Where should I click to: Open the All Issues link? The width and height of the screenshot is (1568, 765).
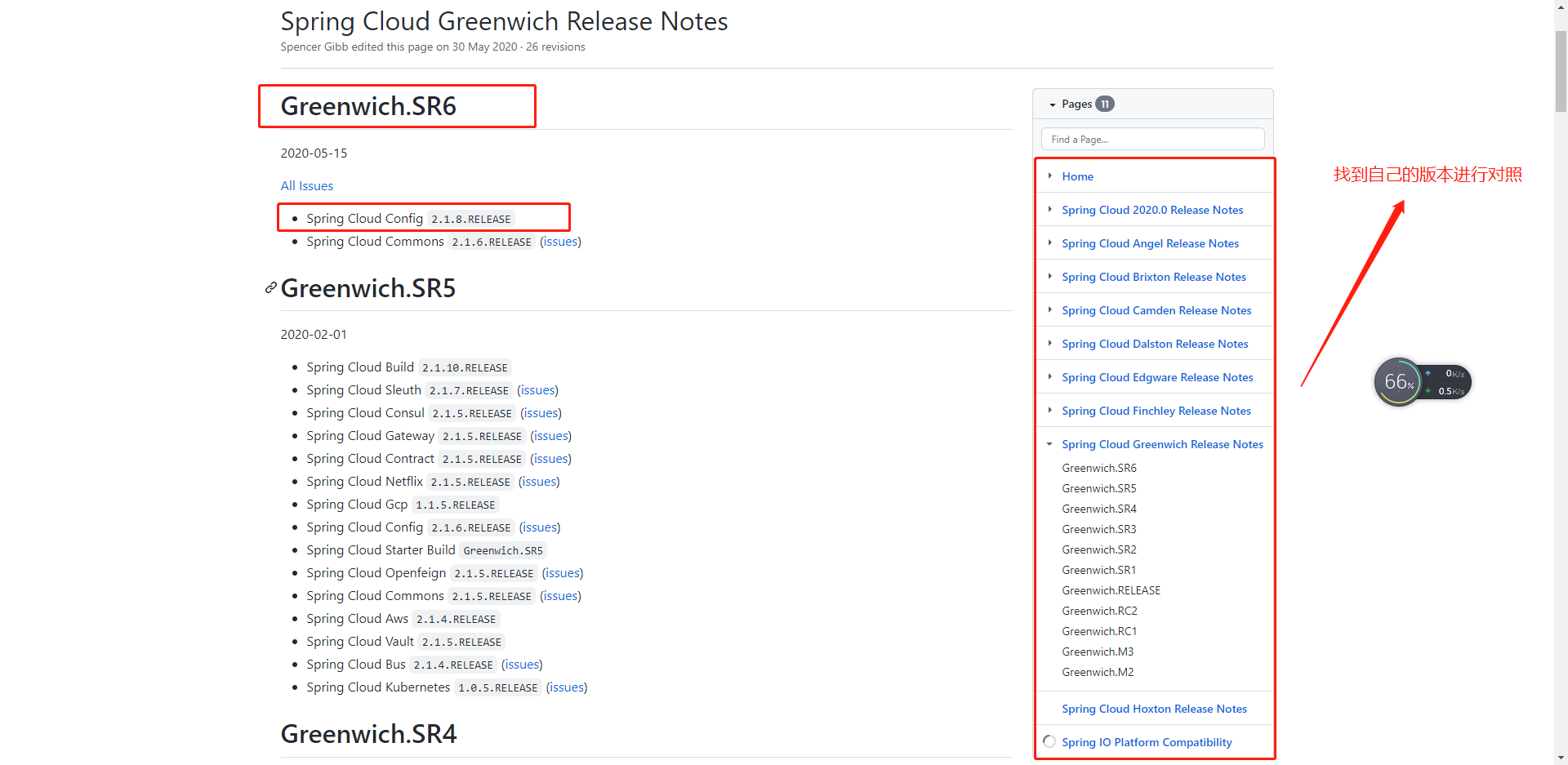[x=306, y=186]
